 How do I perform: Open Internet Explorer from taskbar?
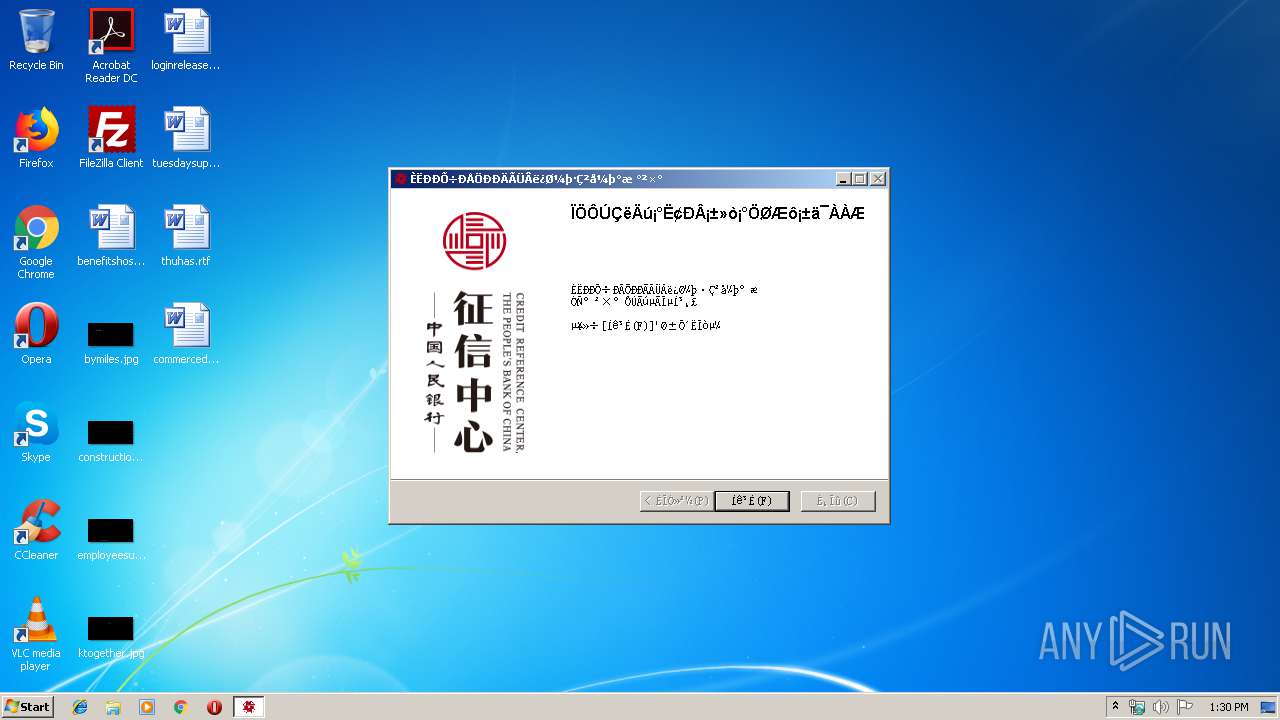coord(80,707)
